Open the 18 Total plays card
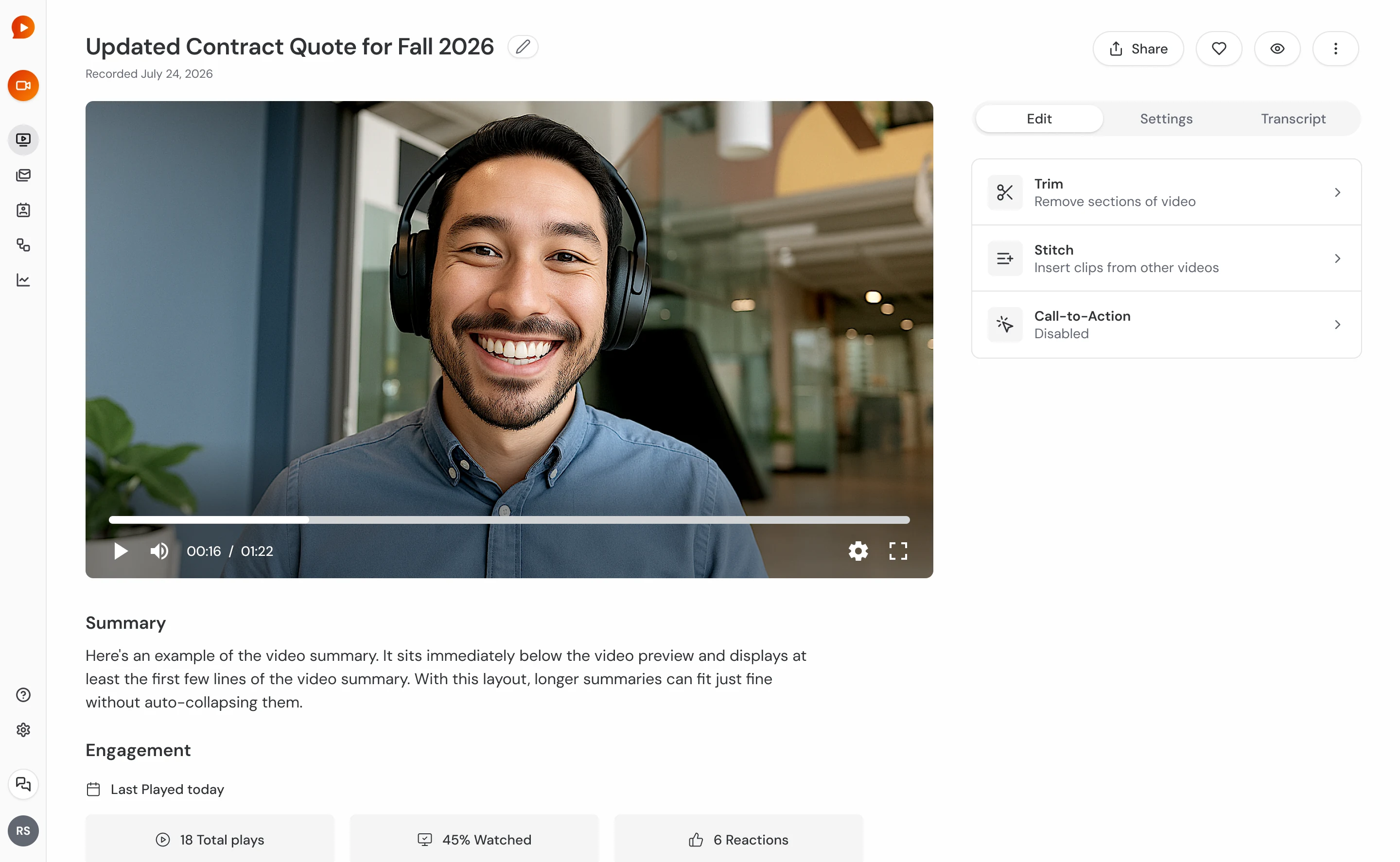 pos(210,839)
